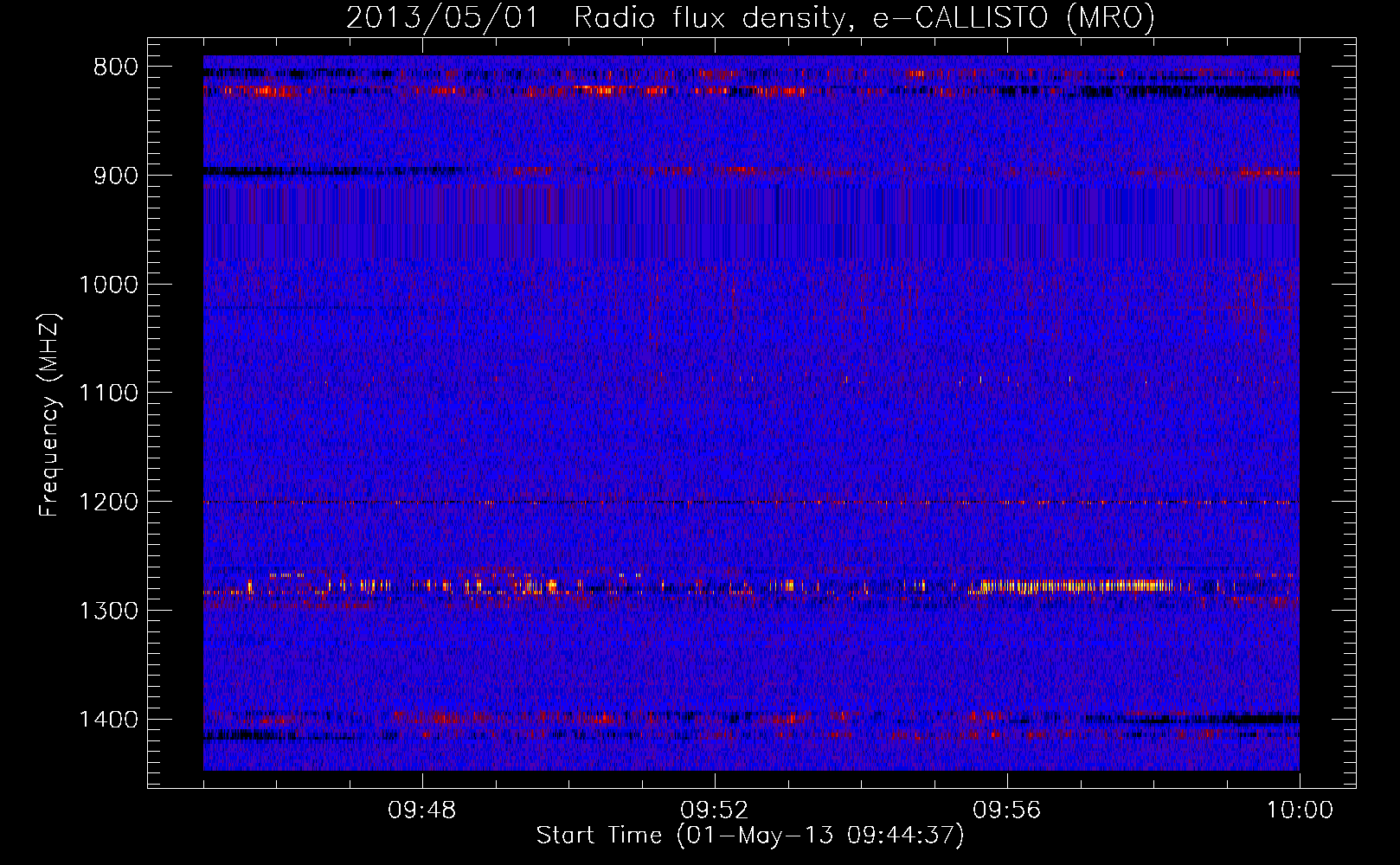Click the thin horizontal line at 1200 MHz
The image size is (1400, 865).
click(751, 502)
